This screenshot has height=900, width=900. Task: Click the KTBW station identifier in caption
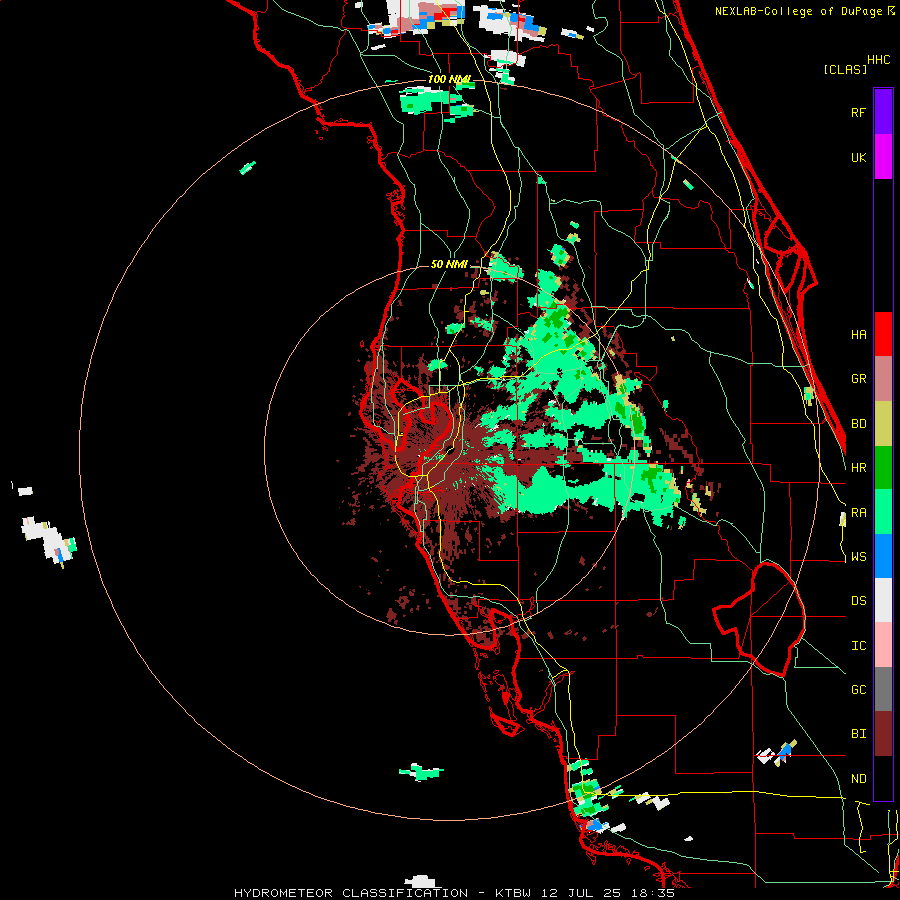pyautogui.click(x=513, y=893)
